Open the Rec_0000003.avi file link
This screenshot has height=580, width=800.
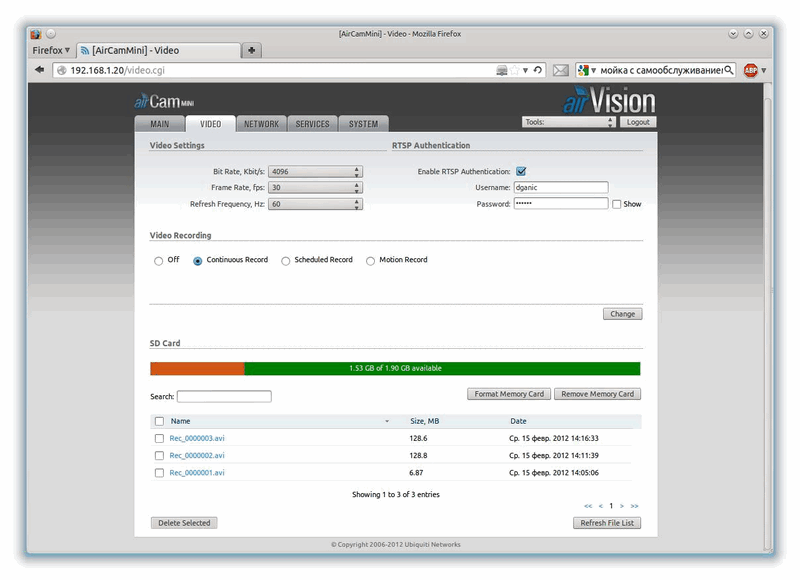click(197, 438)
